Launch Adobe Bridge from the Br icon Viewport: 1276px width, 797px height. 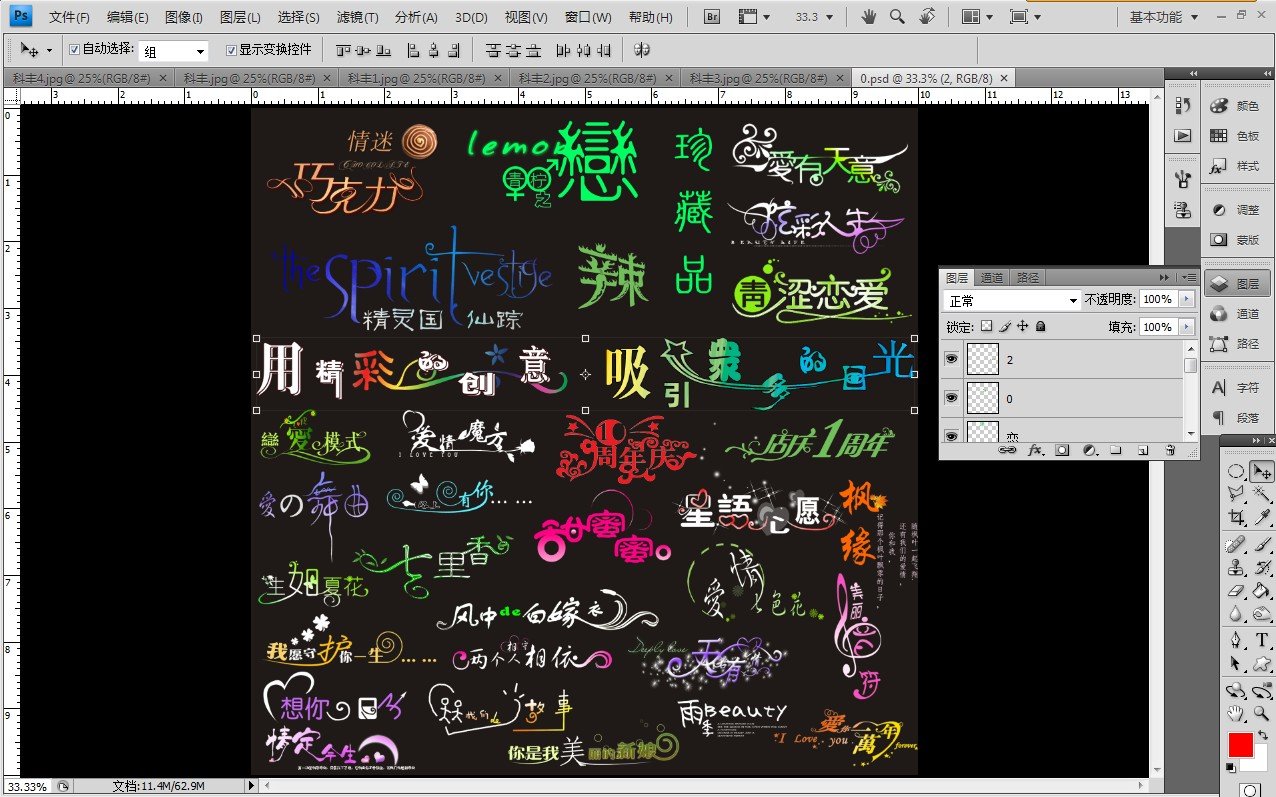point(713,17)
